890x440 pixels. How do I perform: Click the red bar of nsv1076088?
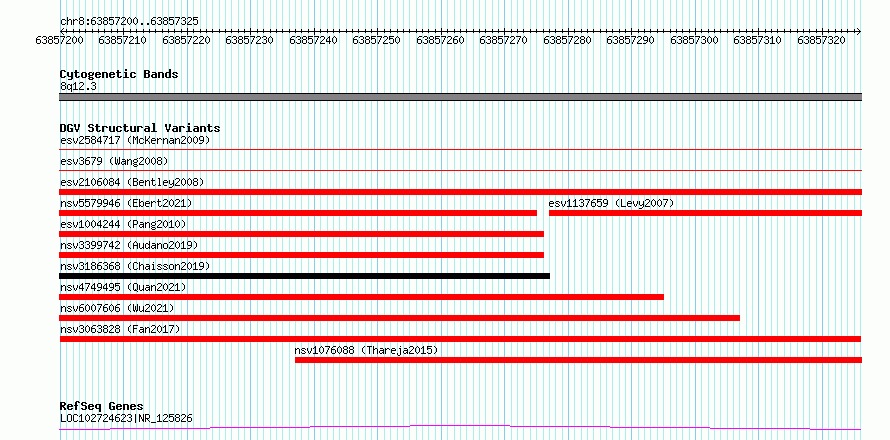(578, 359)
